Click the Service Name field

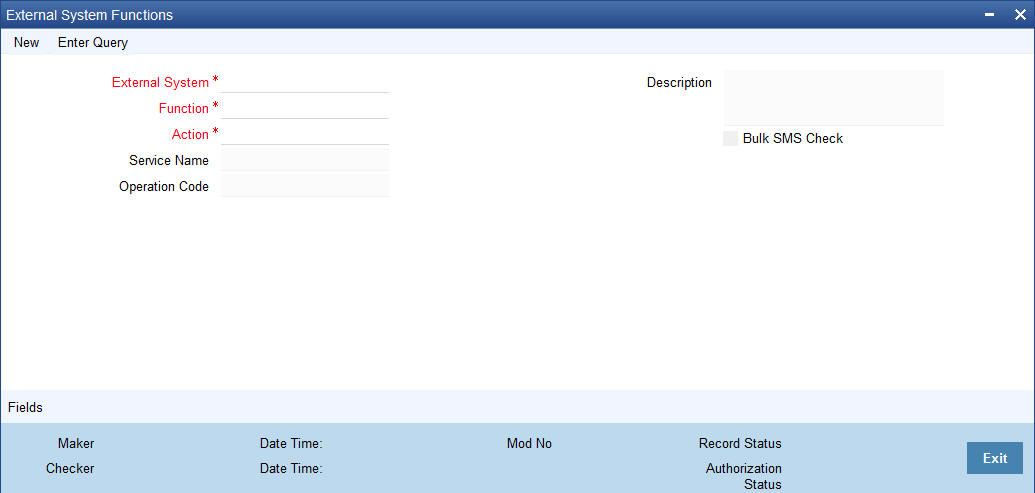tap(305, 160)
